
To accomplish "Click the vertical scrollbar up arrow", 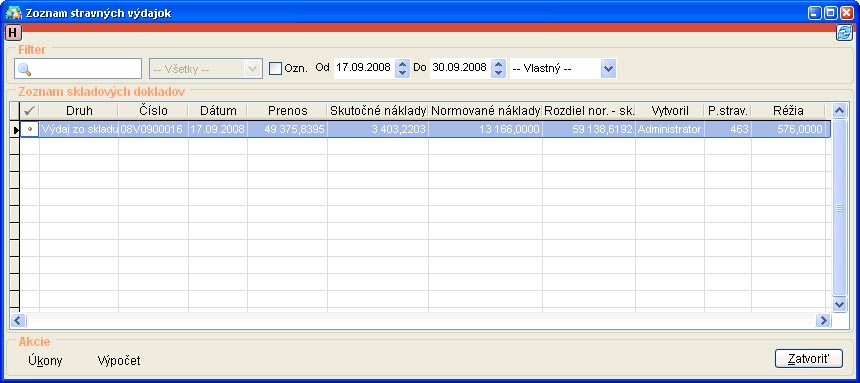I will (x=839, y=110).
